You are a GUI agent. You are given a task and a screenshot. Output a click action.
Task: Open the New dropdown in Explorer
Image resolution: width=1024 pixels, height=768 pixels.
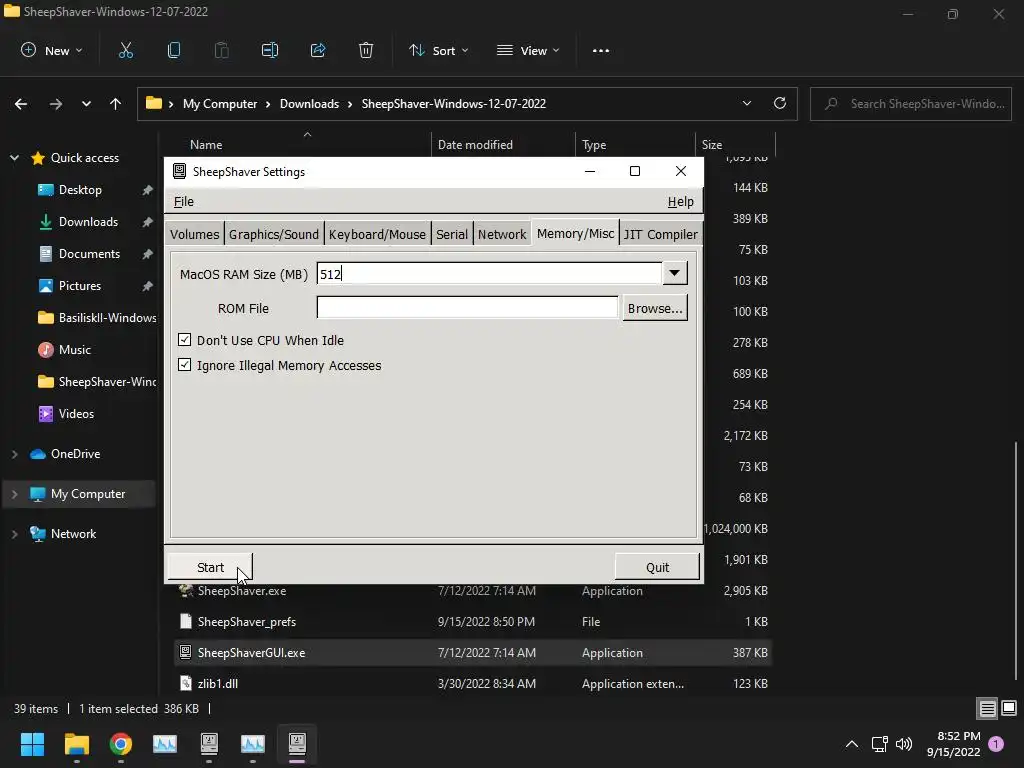[52, 50]
